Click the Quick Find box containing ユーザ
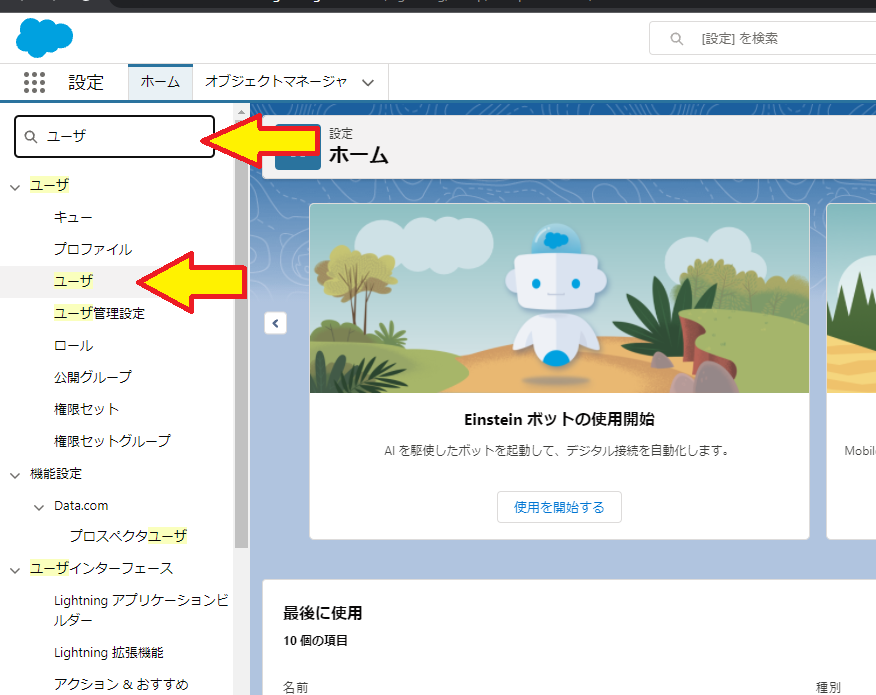 (115, 136)
